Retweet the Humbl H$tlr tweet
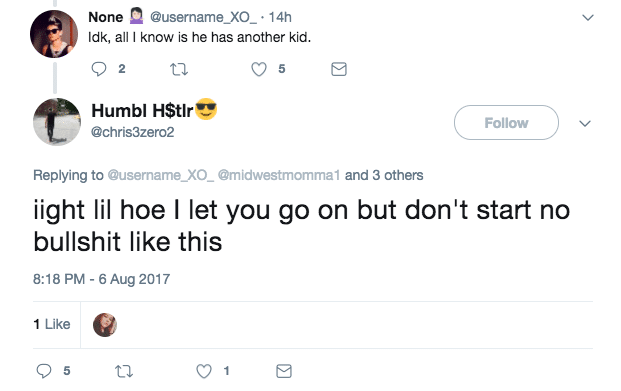 124,372
